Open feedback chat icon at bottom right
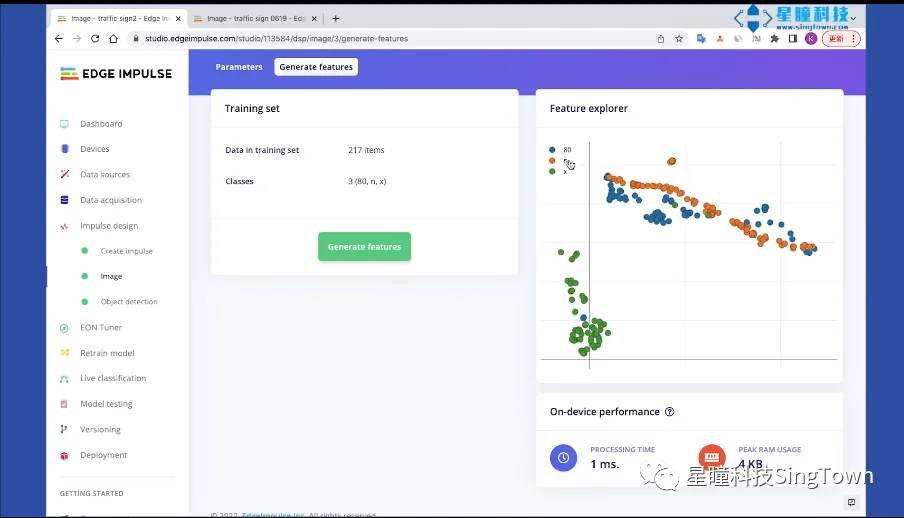904x518 pixels. (x=852, y=502)
